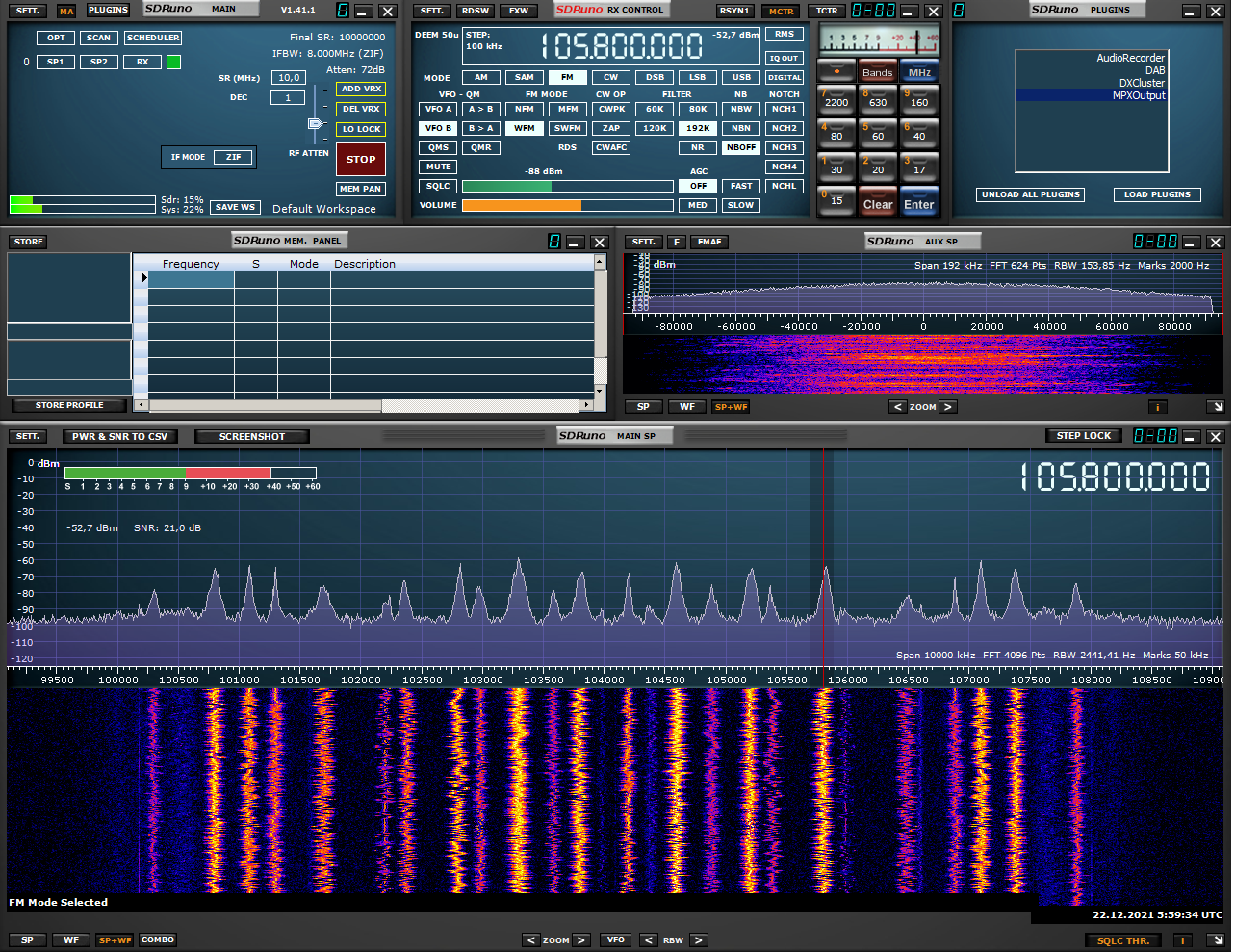Select the 80 band keypad key
Screen dimensions: 1235x952
pyautogui.click(x=836, y=134)
